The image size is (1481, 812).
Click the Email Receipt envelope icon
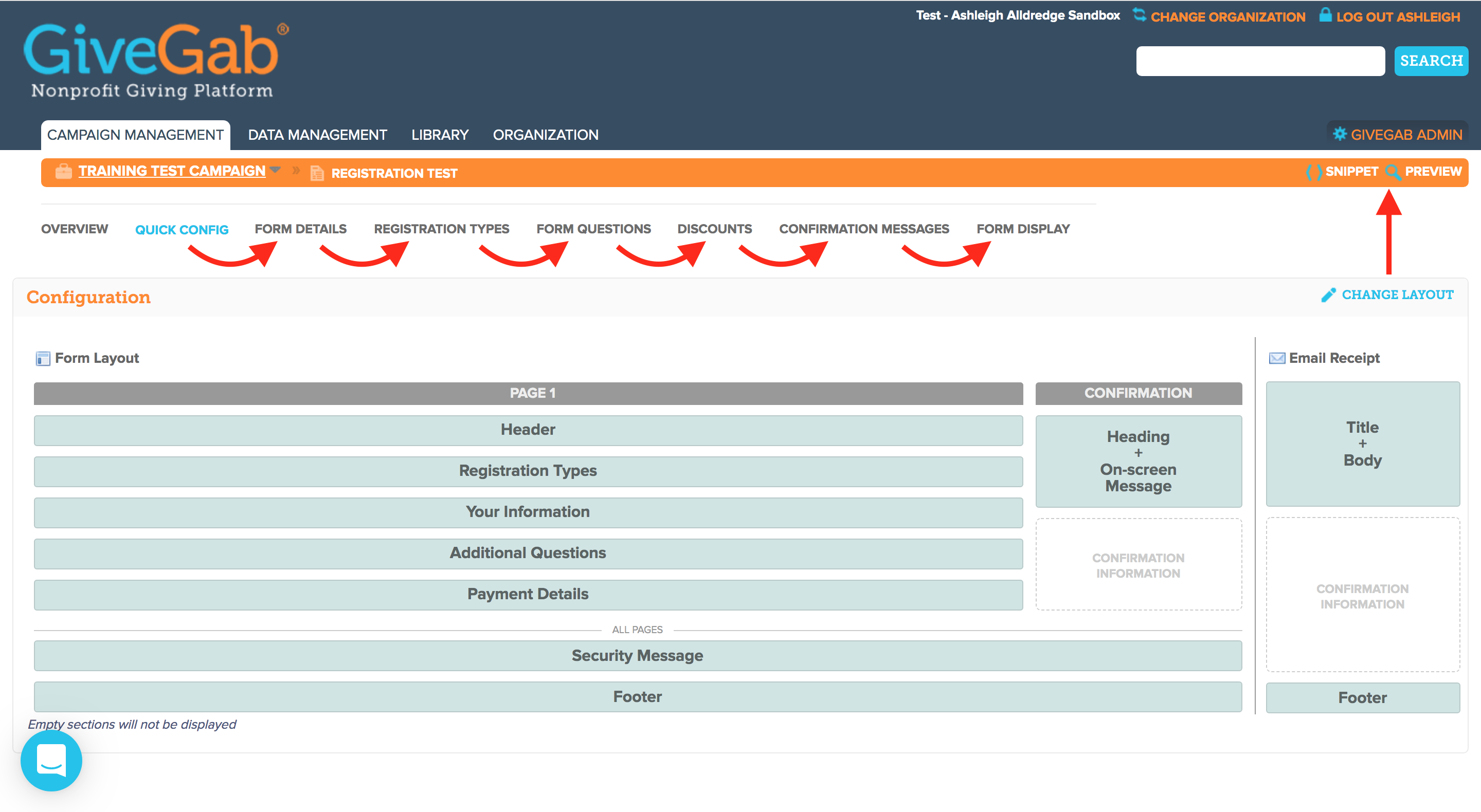(1276, 359)
